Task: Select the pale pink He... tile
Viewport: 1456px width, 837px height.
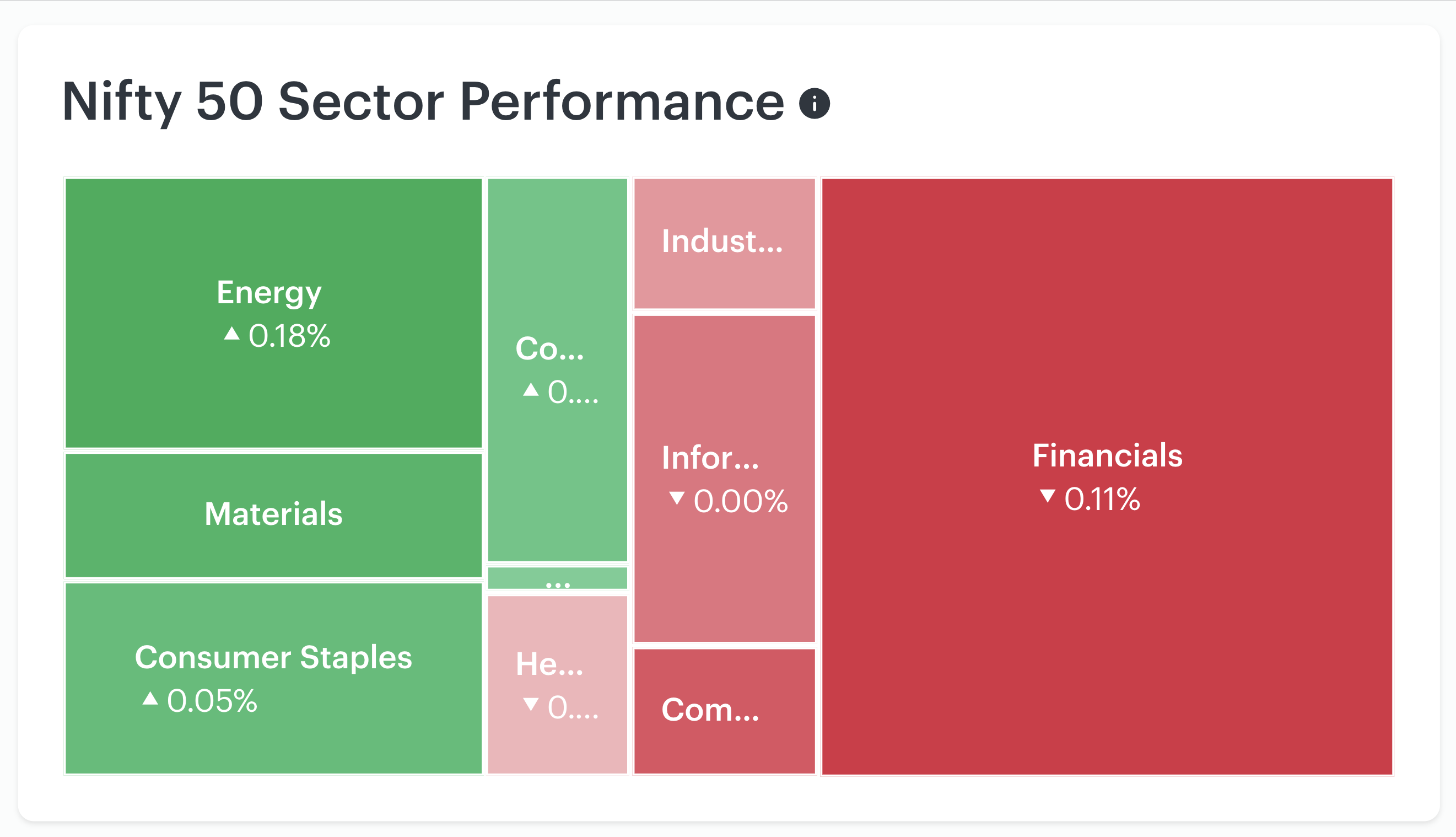Action: tap(557, 685)
